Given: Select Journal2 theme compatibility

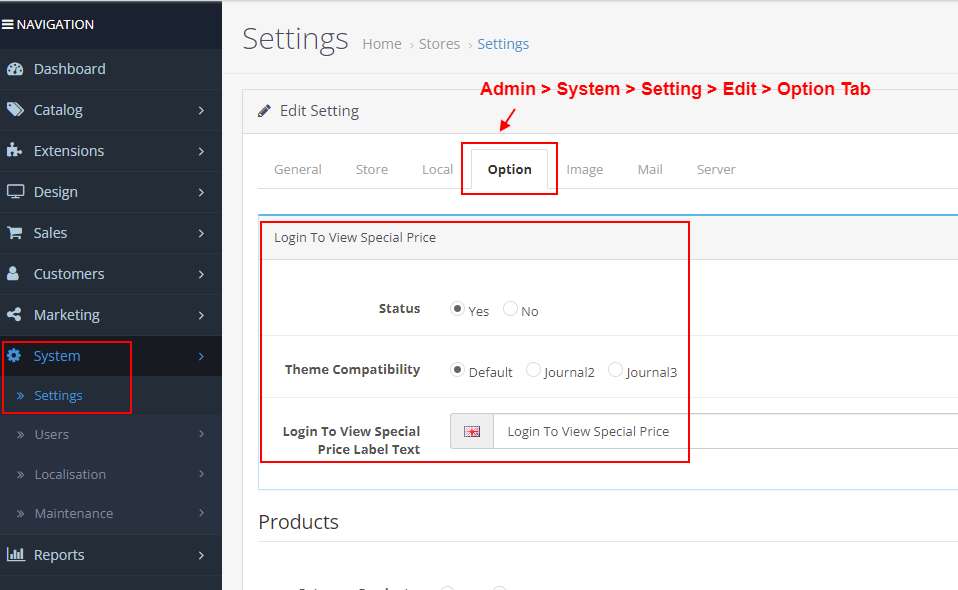Looking at the screenshot, I should (533, 370).
